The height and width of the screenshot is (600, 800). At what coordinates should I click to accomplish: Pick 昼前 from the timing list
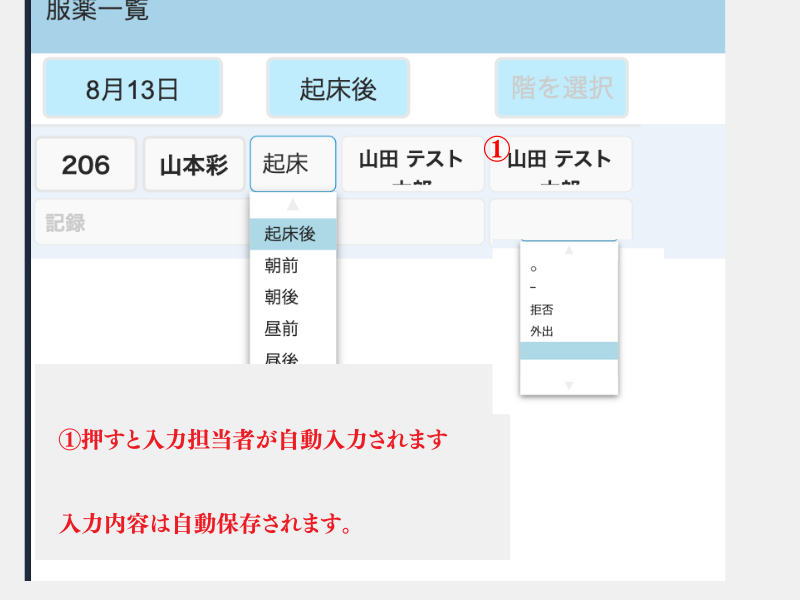pyautogui.click(x=293, y=329)
